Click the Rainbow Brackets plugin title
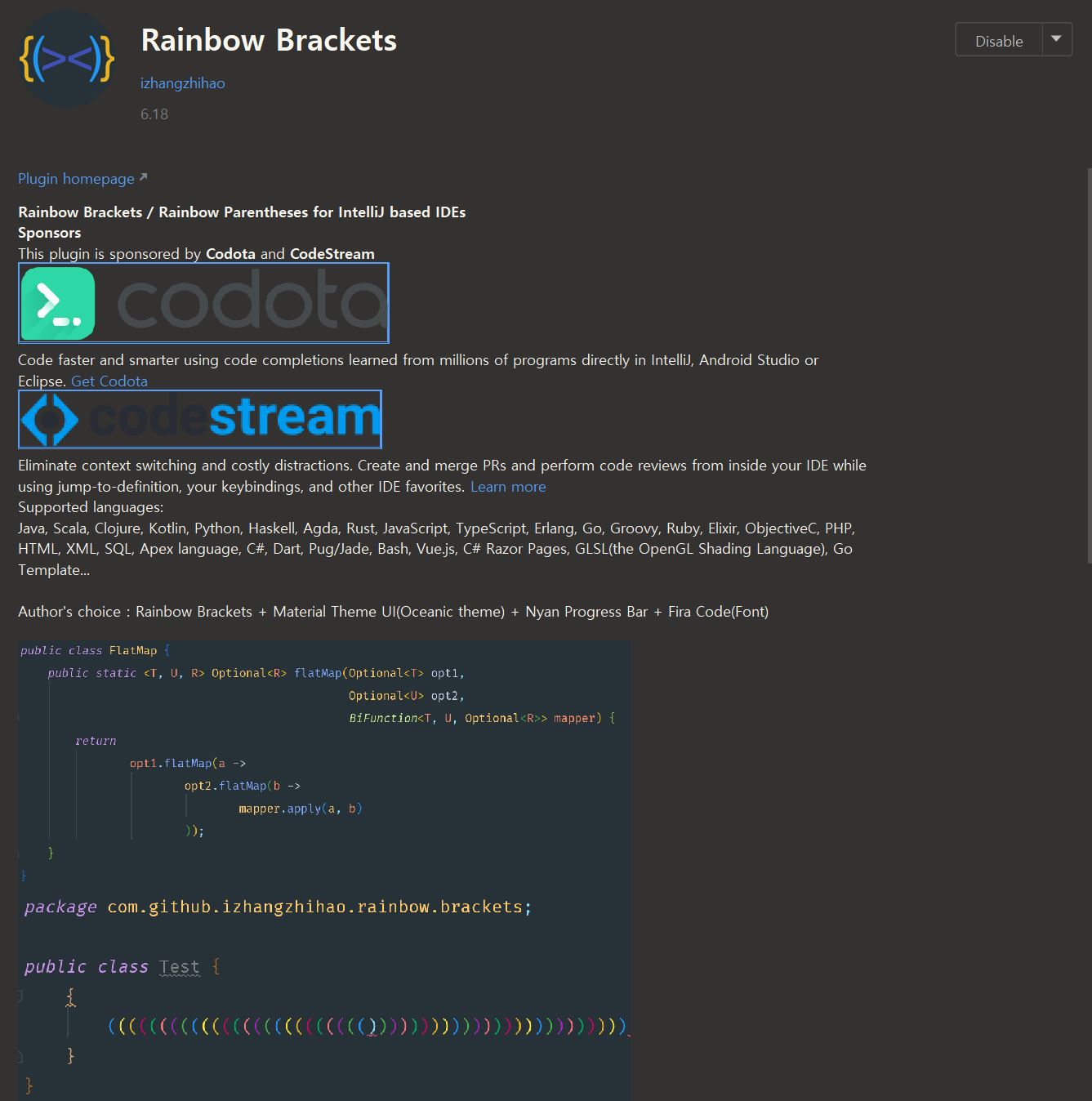Screen dimensions: 1092x1101 click(x=269, y=40)
